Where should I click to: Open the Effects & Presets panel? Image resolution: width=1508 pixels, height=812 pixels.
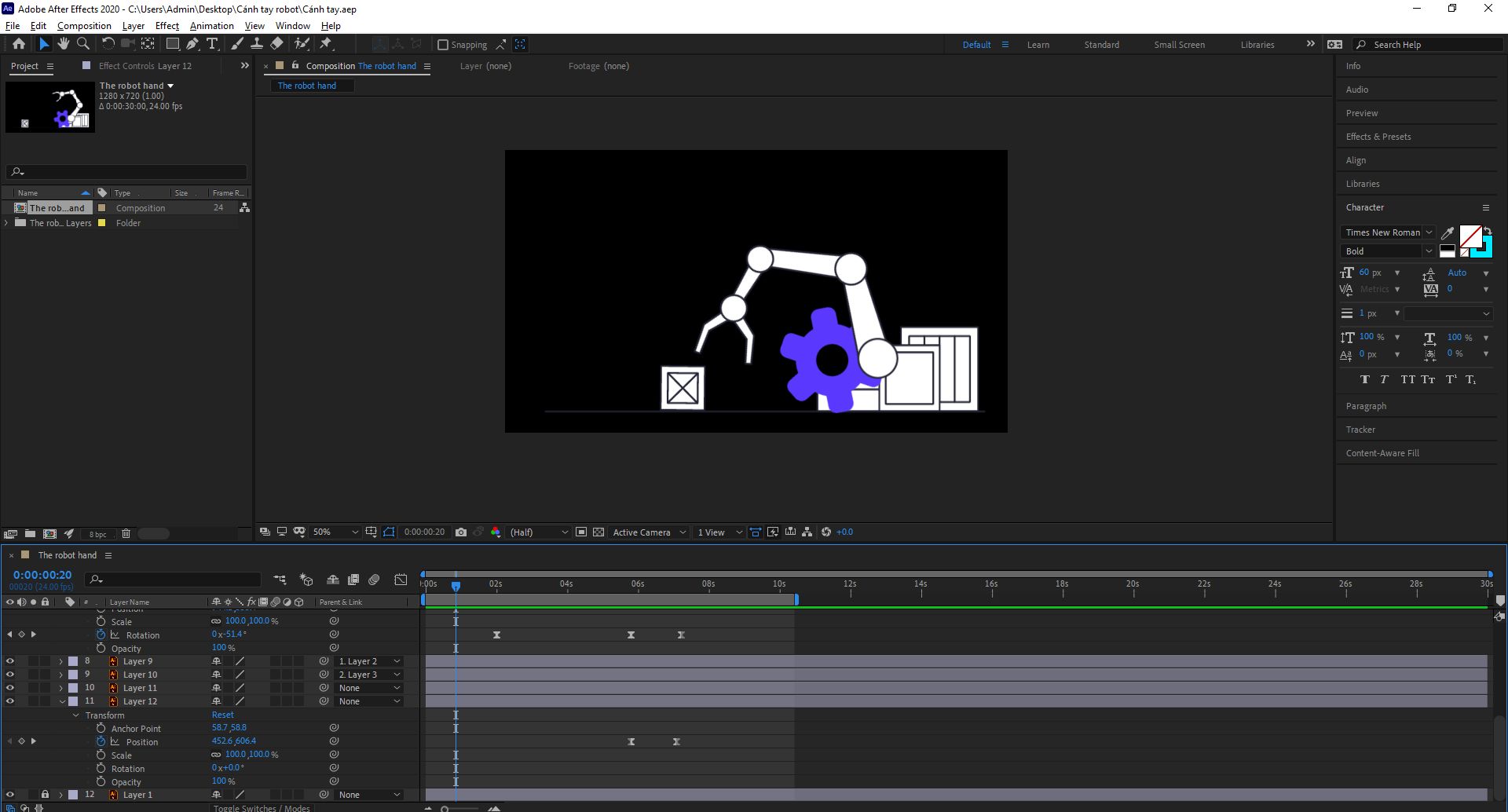(1378, 137)
